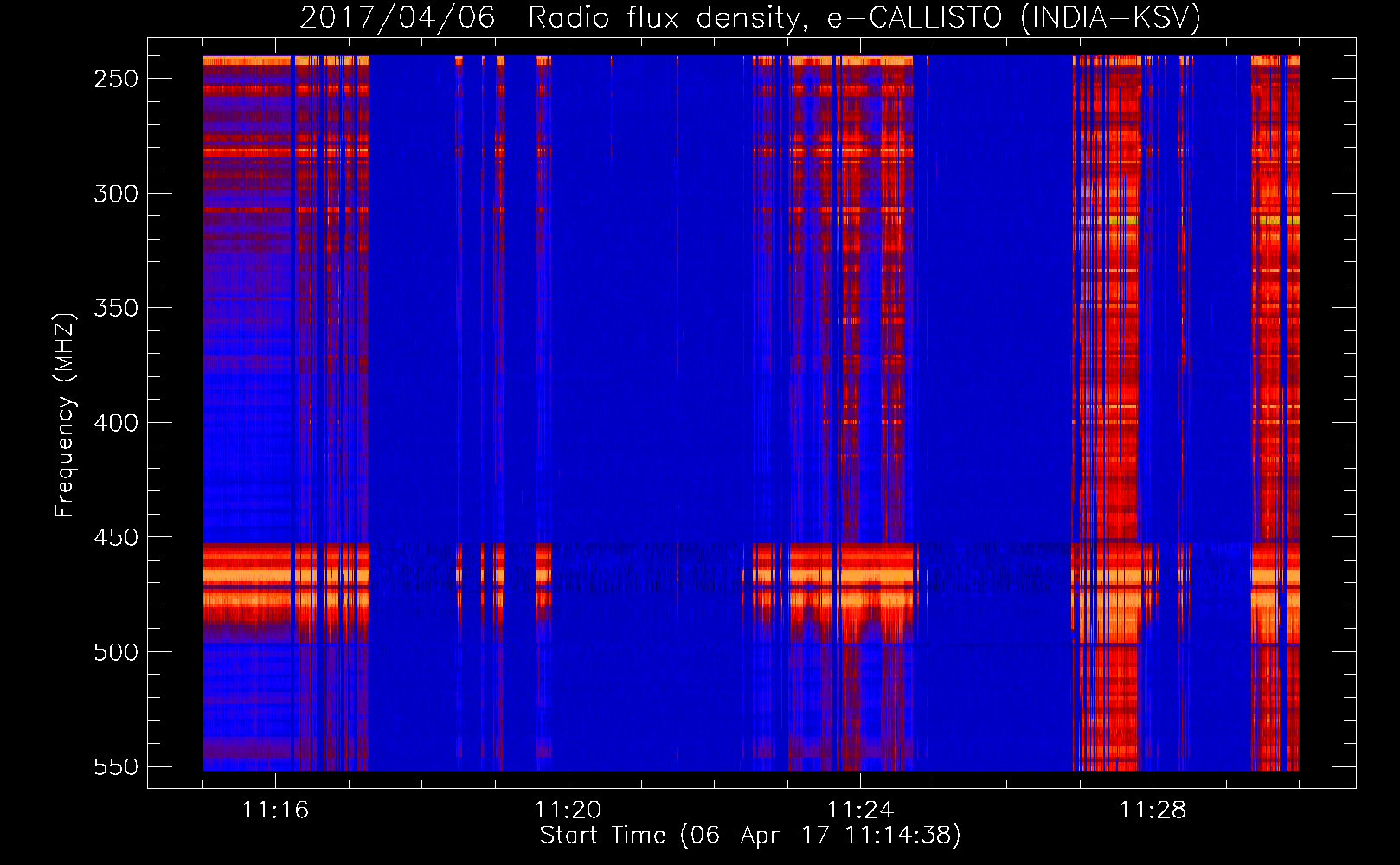Screen dimensions: 1400x865
Task: Click the 11:16 time tick label
Action: [x=275, y=810]
